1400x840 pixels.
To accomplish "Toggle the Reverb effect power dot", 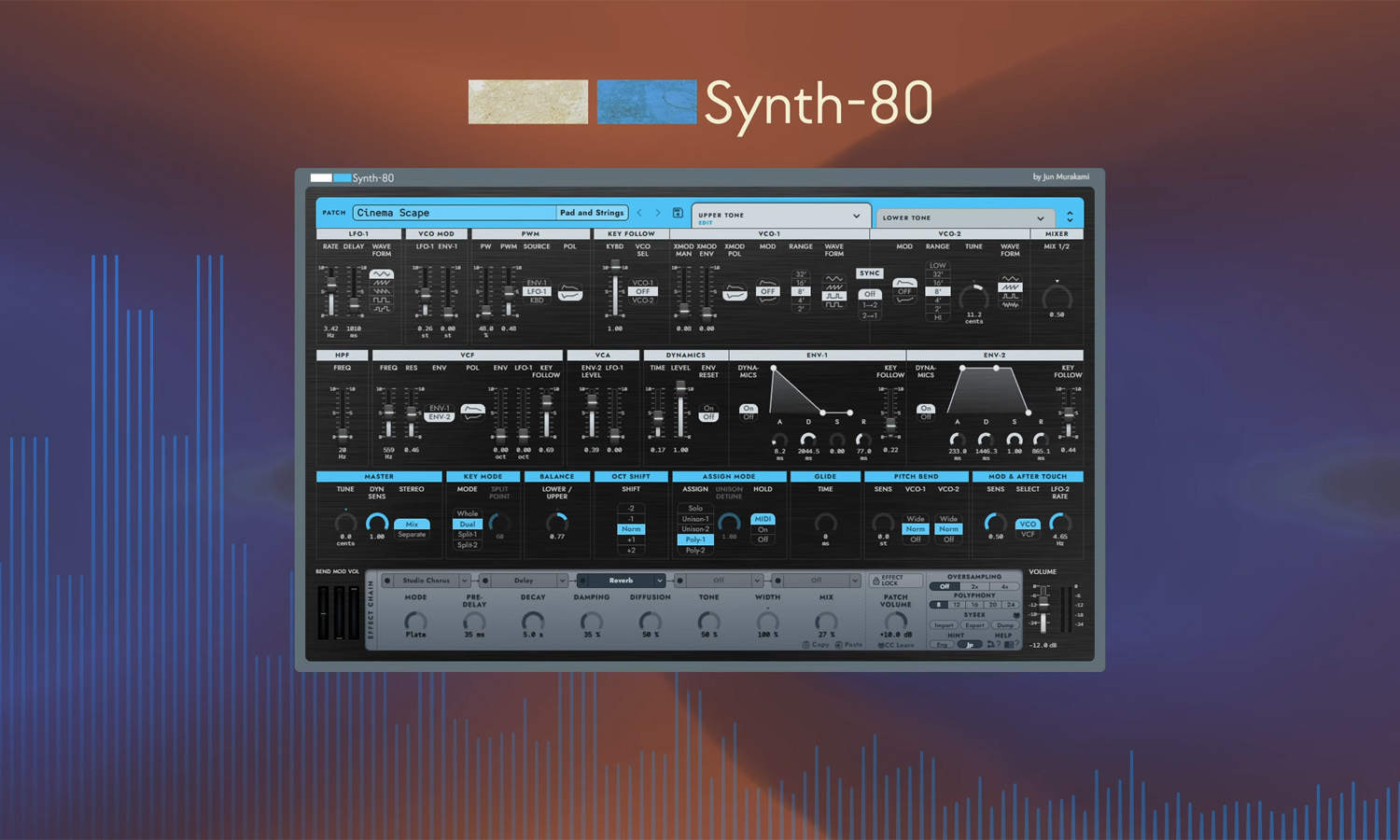I will pos(582,581).
